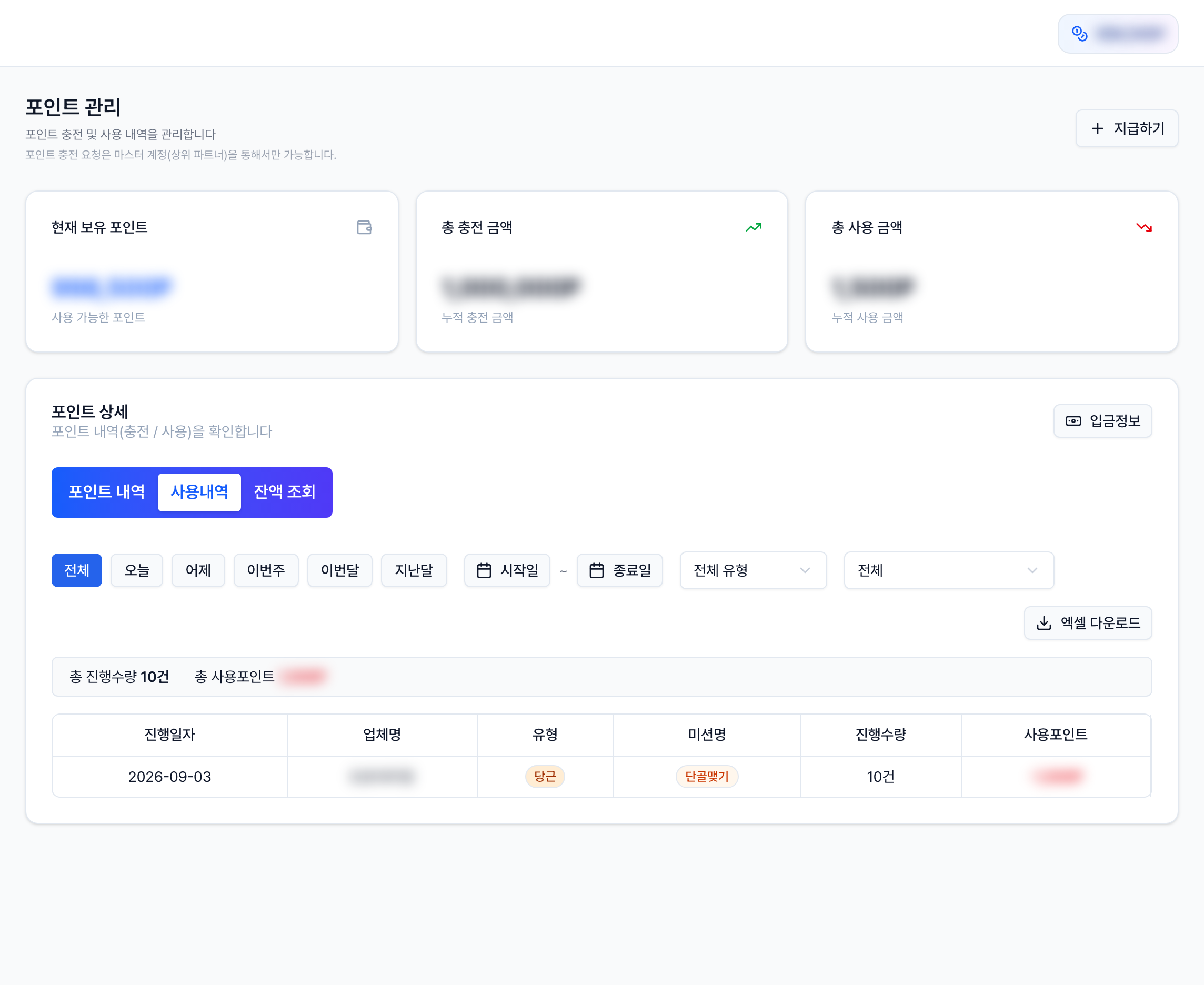Click the red downward trend icon on the 총 사용 금액 card
Viewport: 1204px width, 985px height.
click(x=1144, y=227)
